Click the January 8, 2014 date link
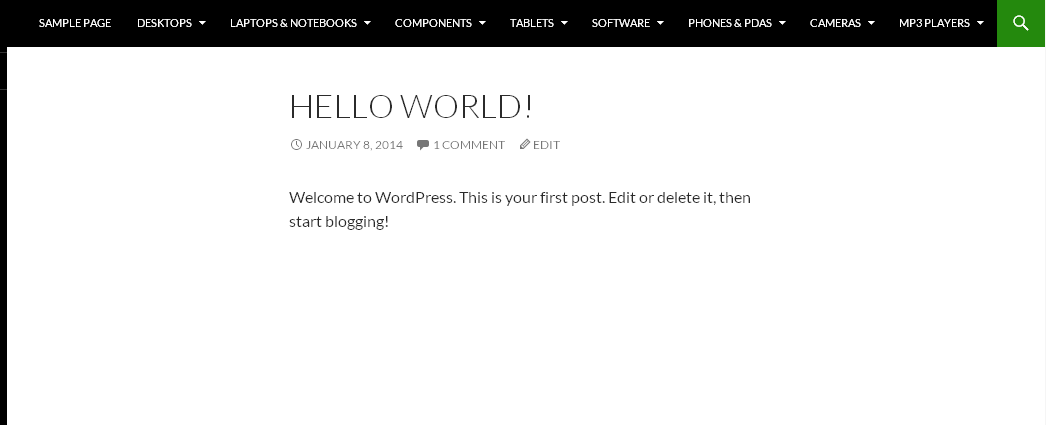Viewport: 1046px width, 425px height. pos(354,145)
